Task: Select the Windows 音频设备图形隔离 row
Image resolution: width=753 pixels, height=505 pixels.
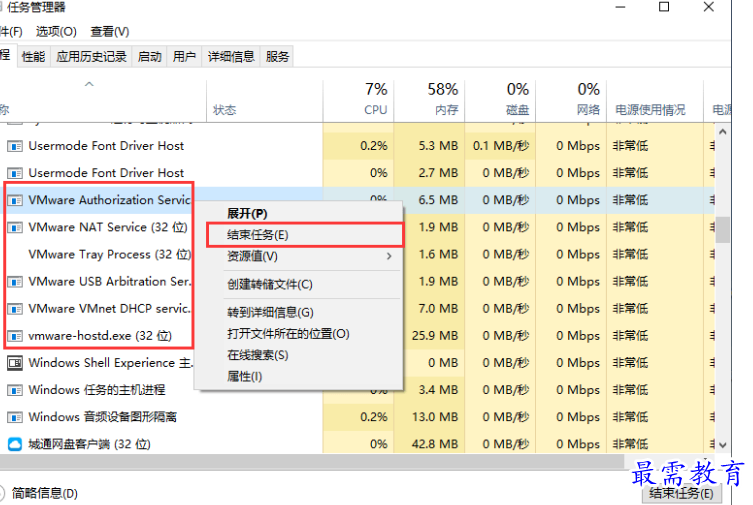Action: click(357, 417)
